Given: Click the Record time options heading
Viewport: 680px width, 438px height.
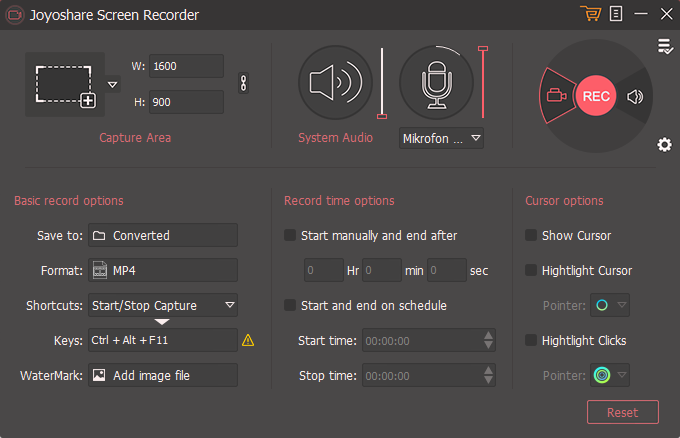Looking at the screenshot, I should [339, 200].
